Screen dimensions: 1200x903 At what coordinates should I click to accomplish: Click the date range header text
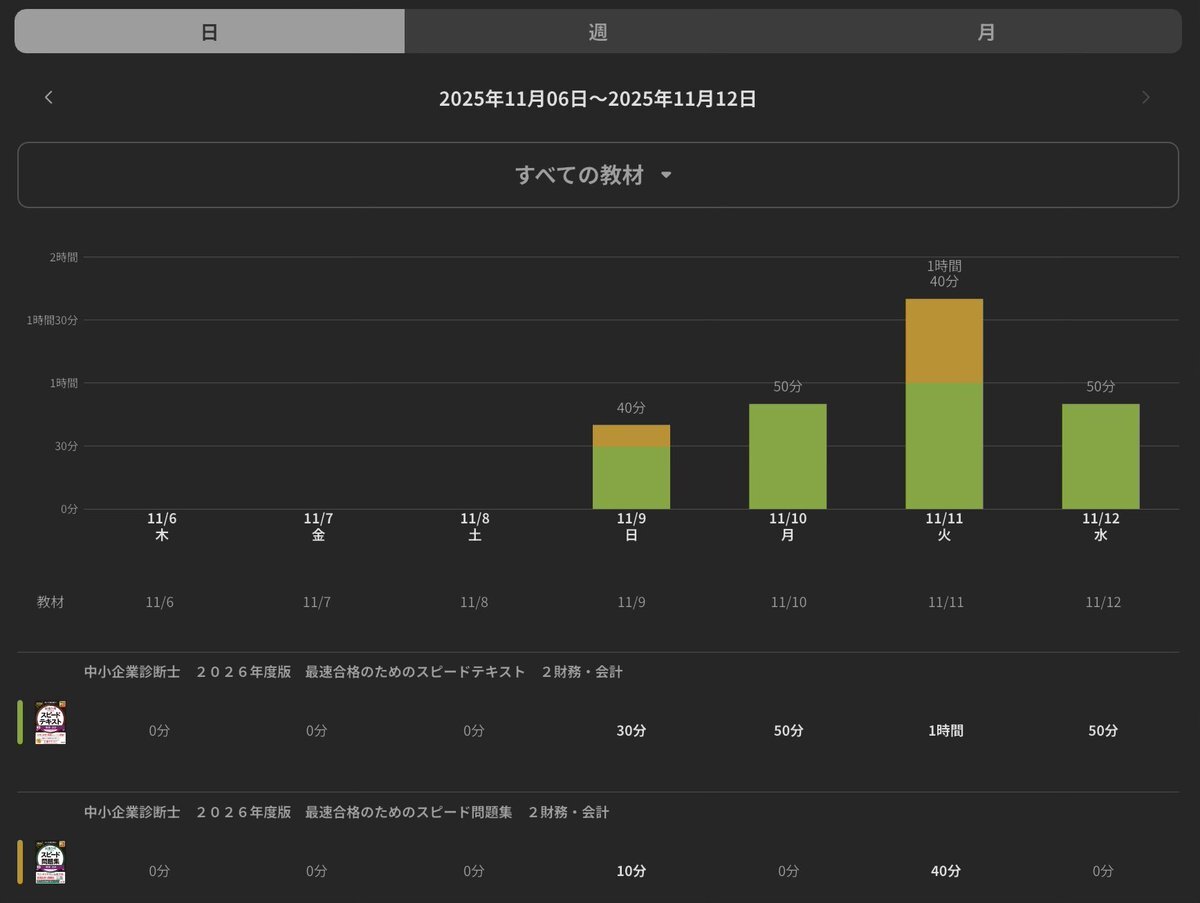pyautogui.click(x=597, y=98)
